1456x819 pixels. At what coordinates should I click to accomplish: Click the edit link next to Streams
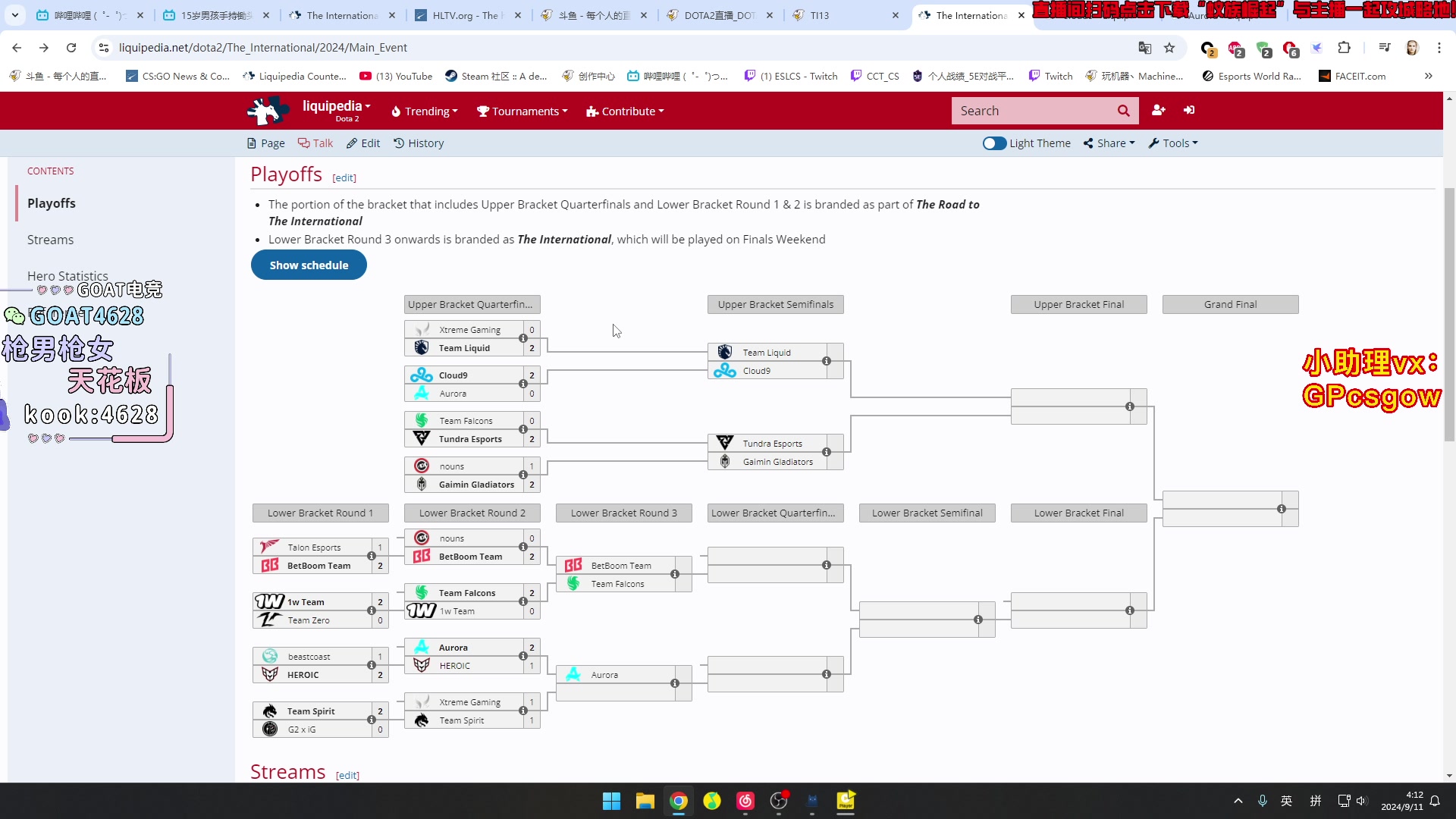tap(347, 775)
